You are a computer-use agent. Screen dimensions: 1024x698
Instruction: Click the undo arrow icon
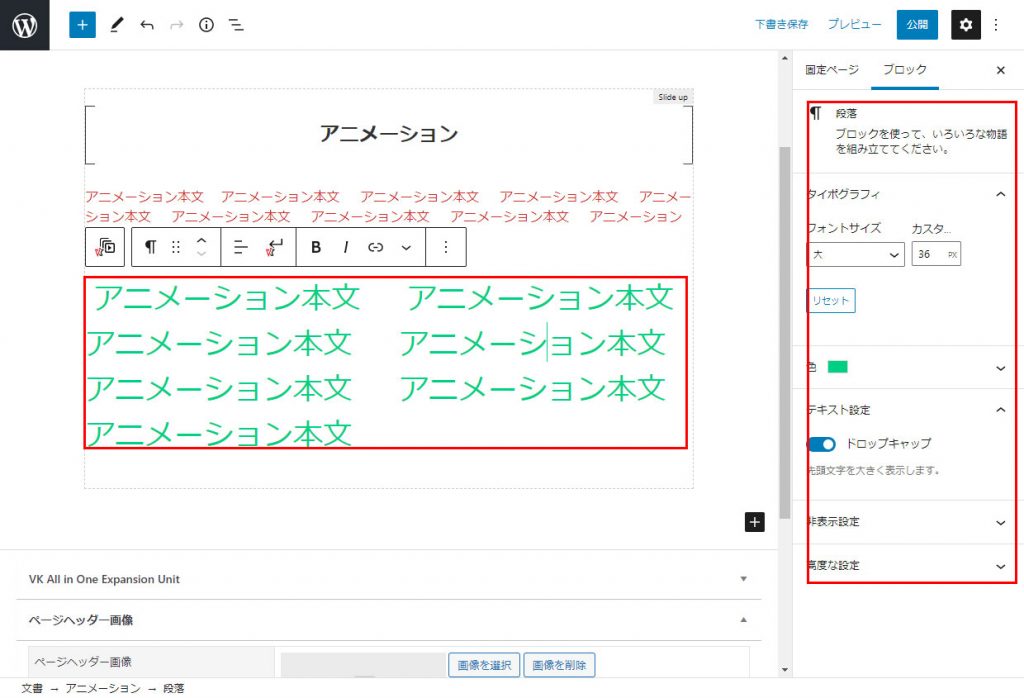pyautogui.click(x=147, y=25)
